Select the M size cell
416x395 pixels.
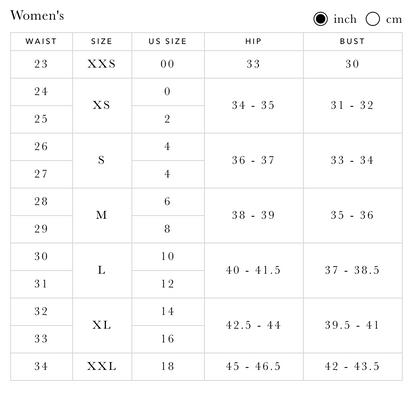(102, 216)
